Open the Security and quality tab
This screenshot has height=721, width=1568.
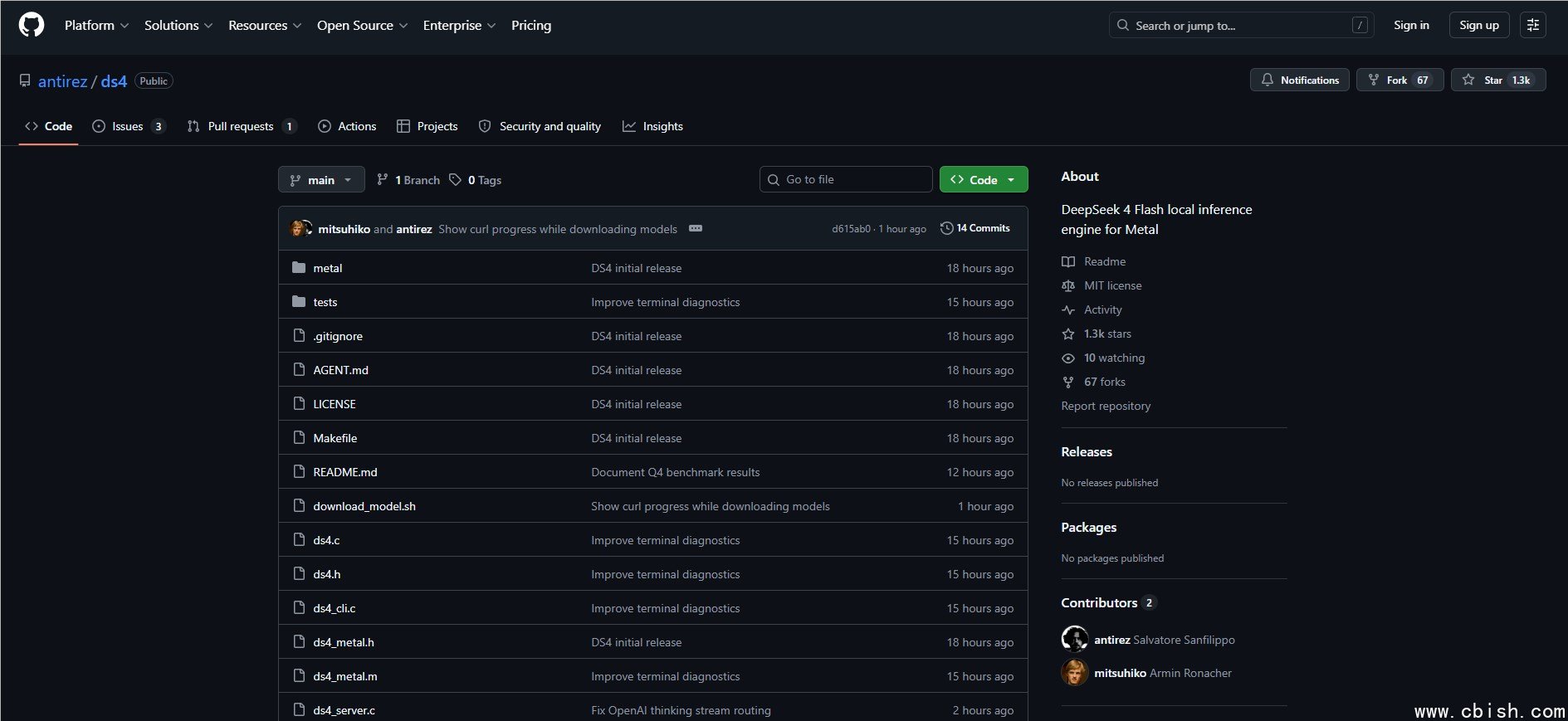click(x=540, y=126)
